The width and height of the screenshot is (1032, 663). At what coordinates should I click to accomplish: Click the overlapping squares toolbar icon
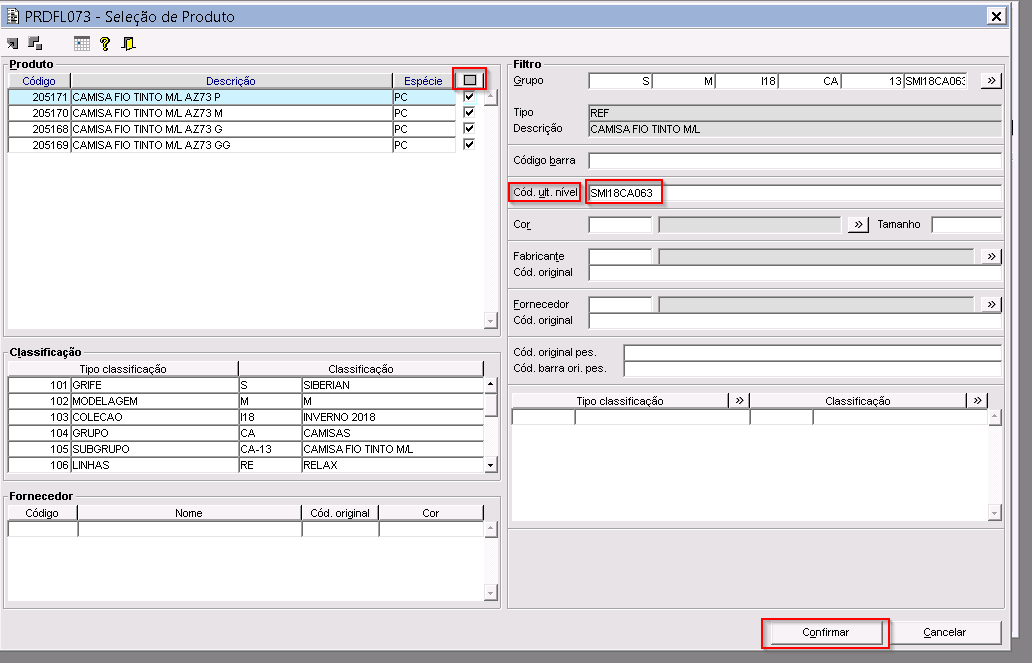[x=36, y=43]
